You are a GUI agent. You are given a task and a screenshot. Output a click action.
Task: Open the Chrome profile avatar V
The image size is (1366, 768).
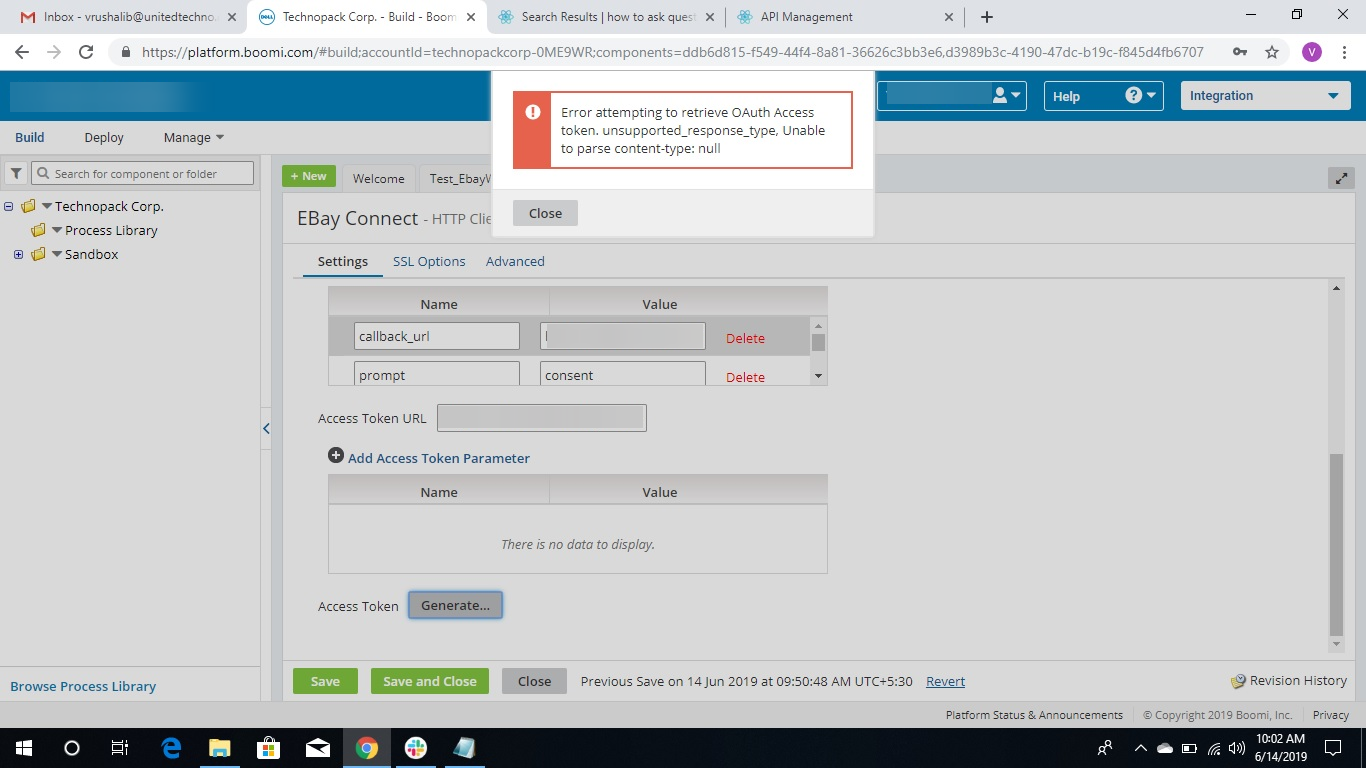pos(1311,52)
